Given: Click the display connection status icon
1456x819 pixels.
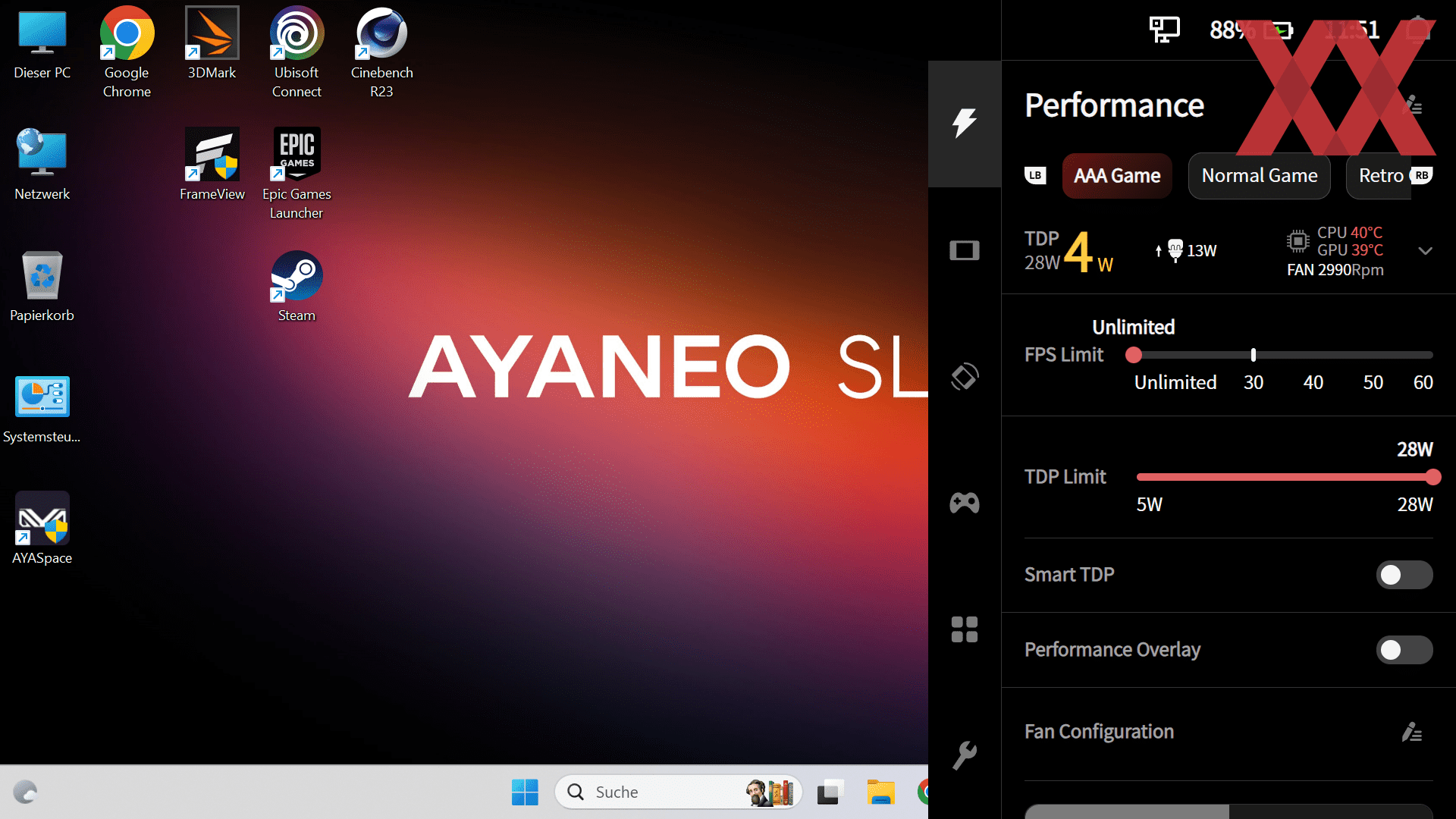Looking at the screenshot, I should [x=1164, y=30].
